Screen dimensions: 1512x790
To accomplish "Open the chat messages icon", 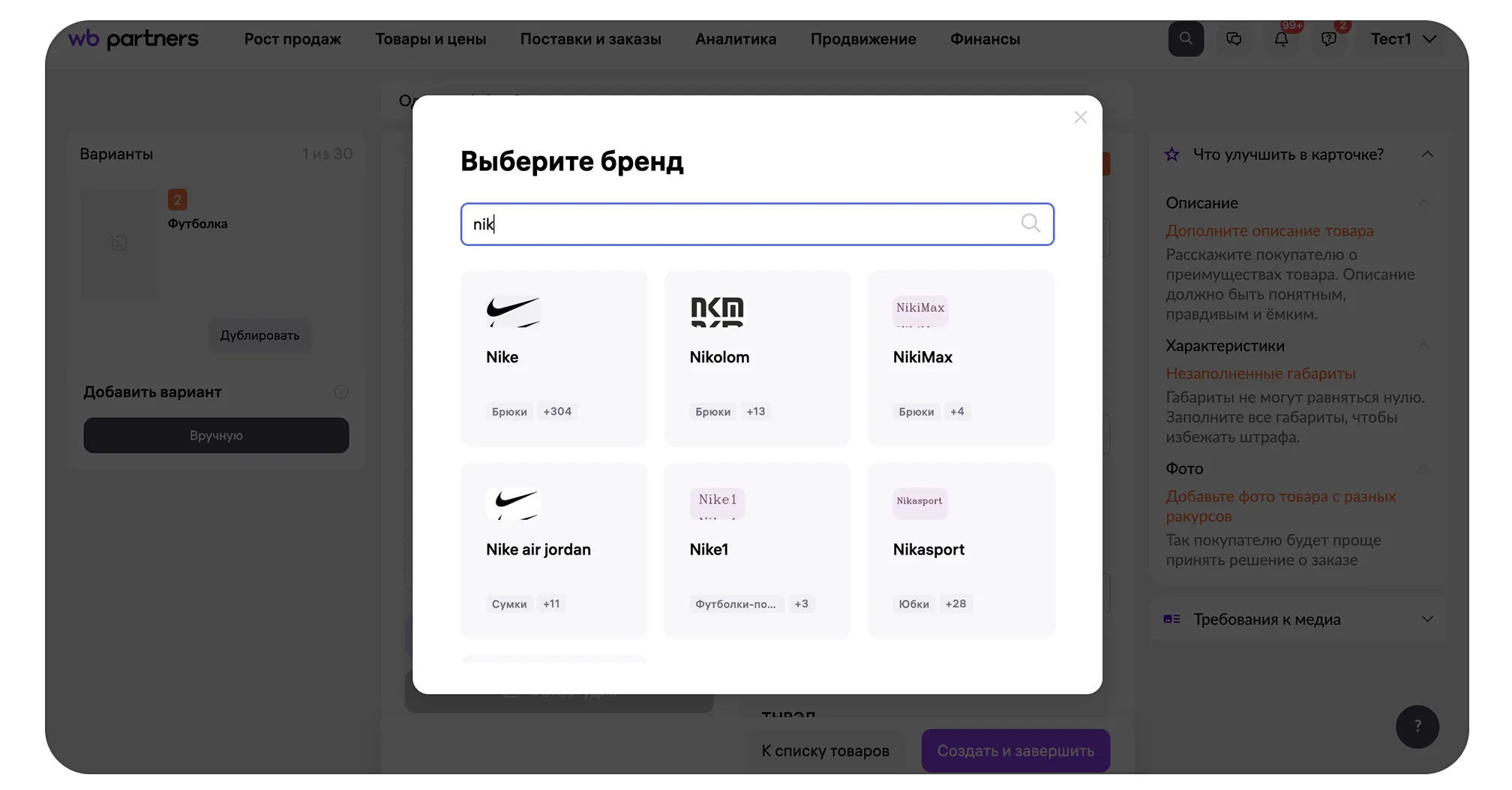I will coord(1234,39).
